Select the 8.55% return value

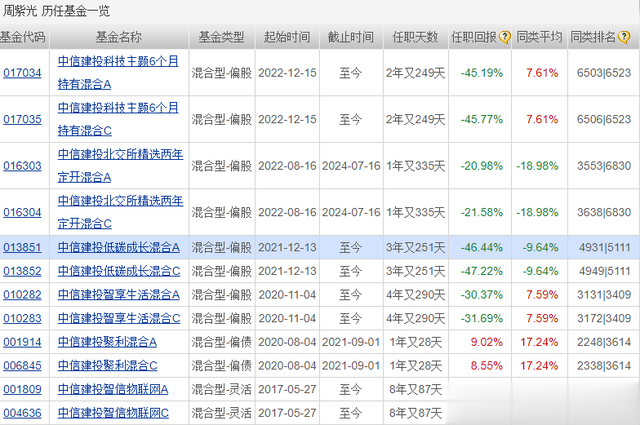click(x=487, y=366)
